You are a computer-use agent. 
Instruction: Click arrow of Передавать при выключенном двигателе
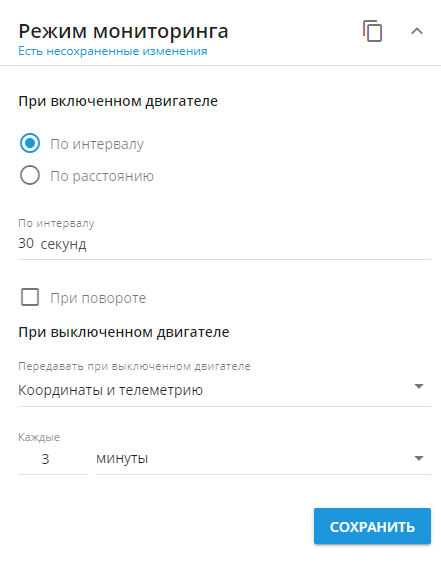tap(419, 386)
